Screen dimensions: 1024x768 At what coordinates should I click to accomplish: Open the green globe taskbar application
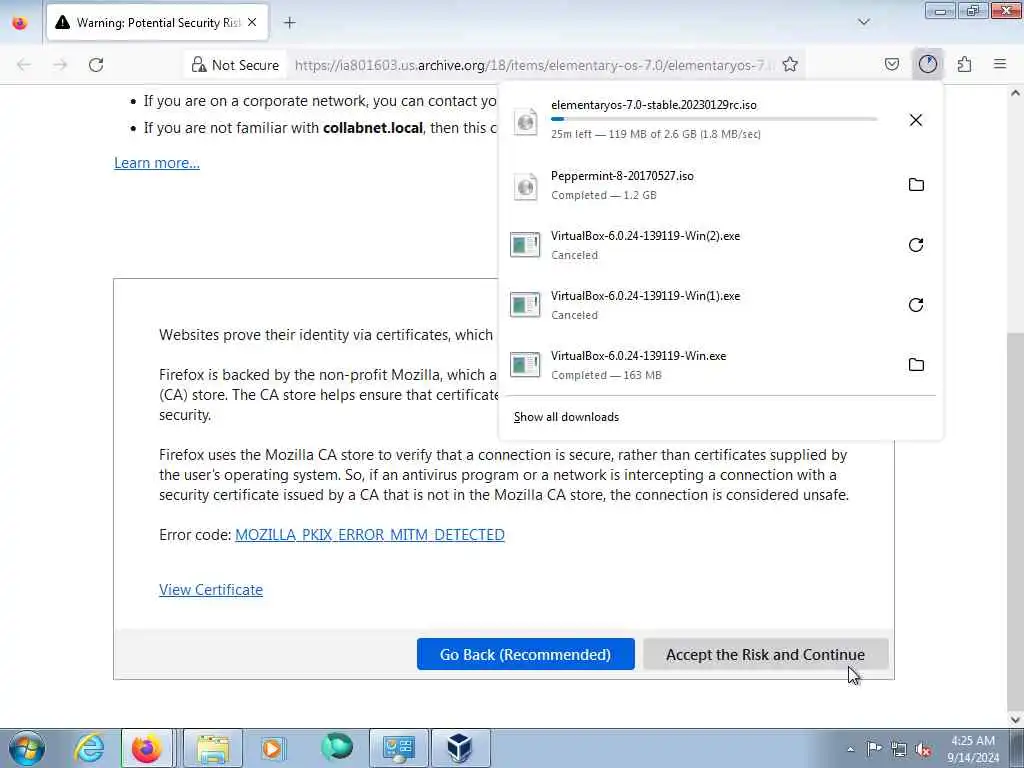337,747
